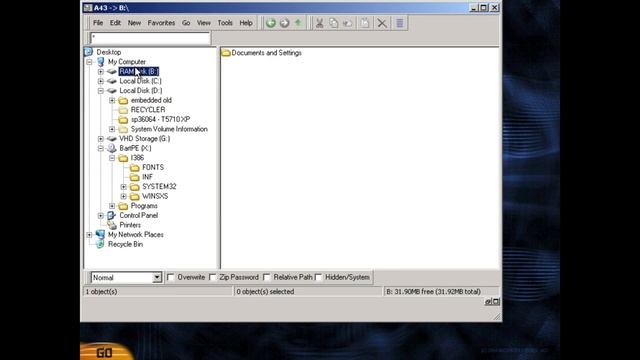Screen dimensions: 640x360
Task: Select the RECYCLER folder
Action: point(148,110)
